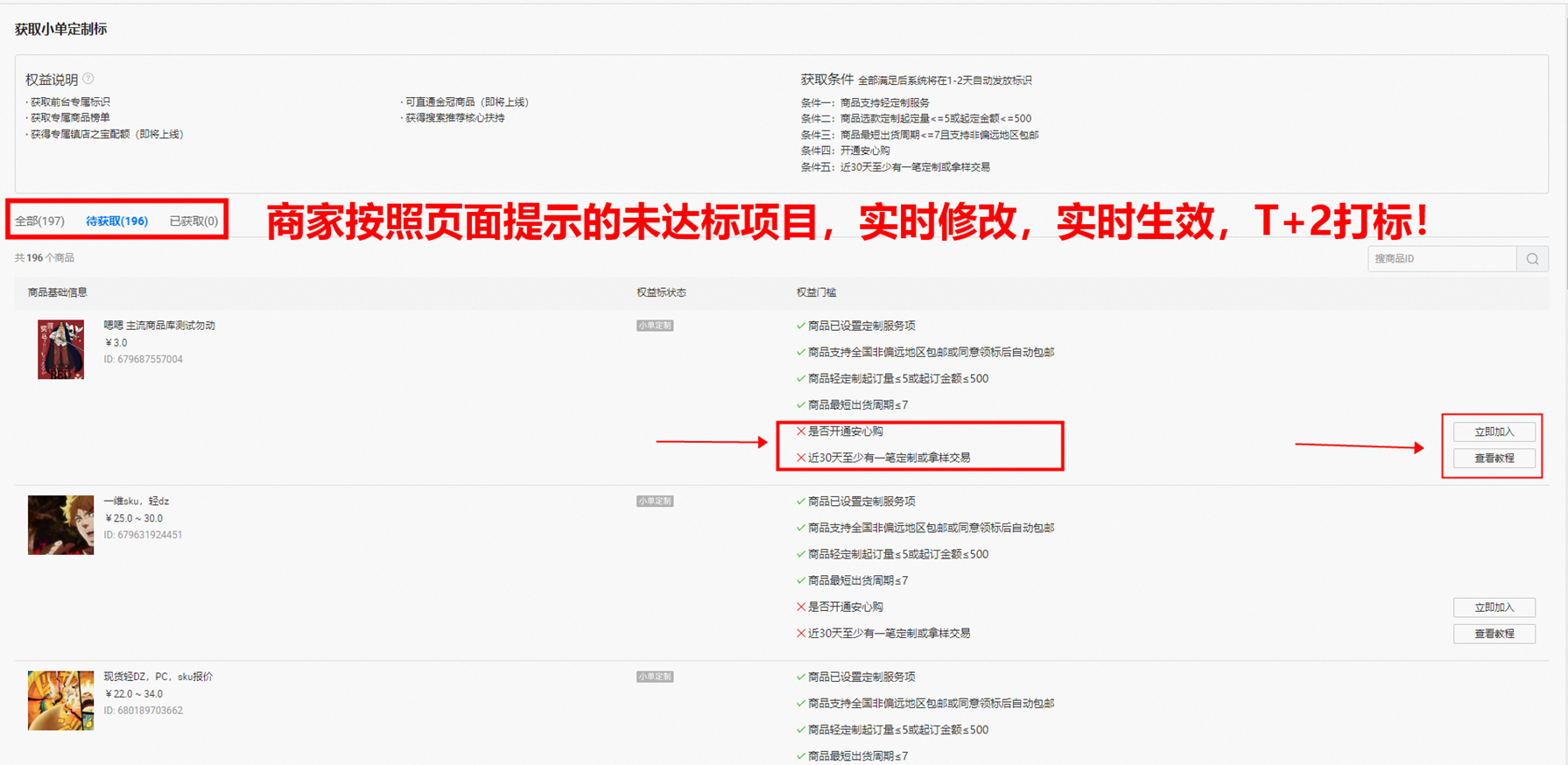Viewport: 1568px width, 765px height.
Task: Click product title 现货轻DZ, PC, sku报价
Action: click(x=158, y=677)
